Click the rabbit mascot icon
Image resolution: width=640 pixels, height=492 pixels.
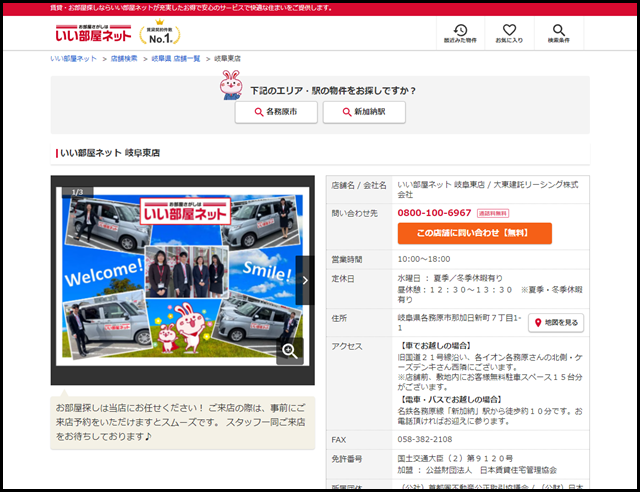point(231,85)
